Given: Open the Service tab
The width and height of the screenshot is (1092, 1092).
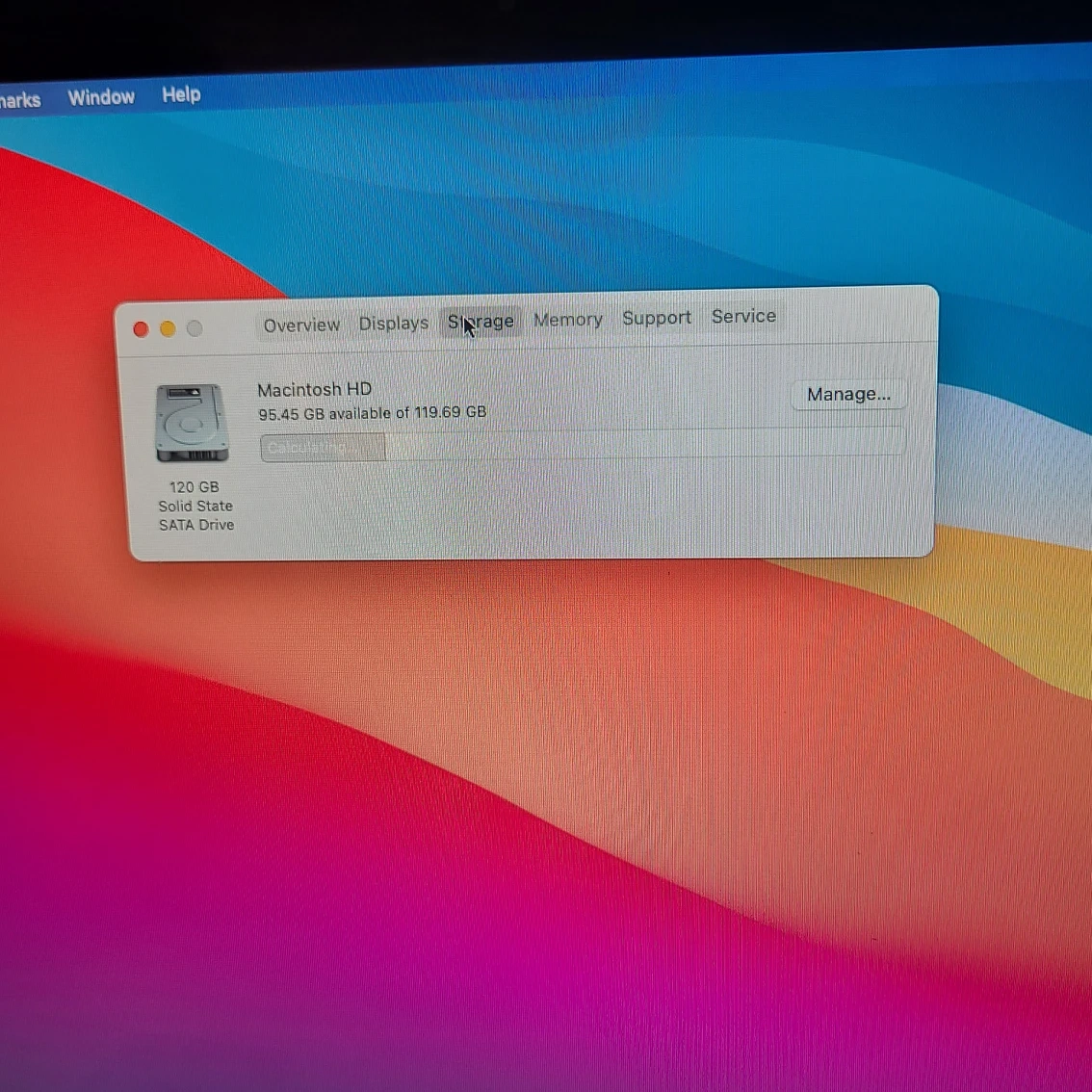Looking at the screenshot, I should 743,316.
